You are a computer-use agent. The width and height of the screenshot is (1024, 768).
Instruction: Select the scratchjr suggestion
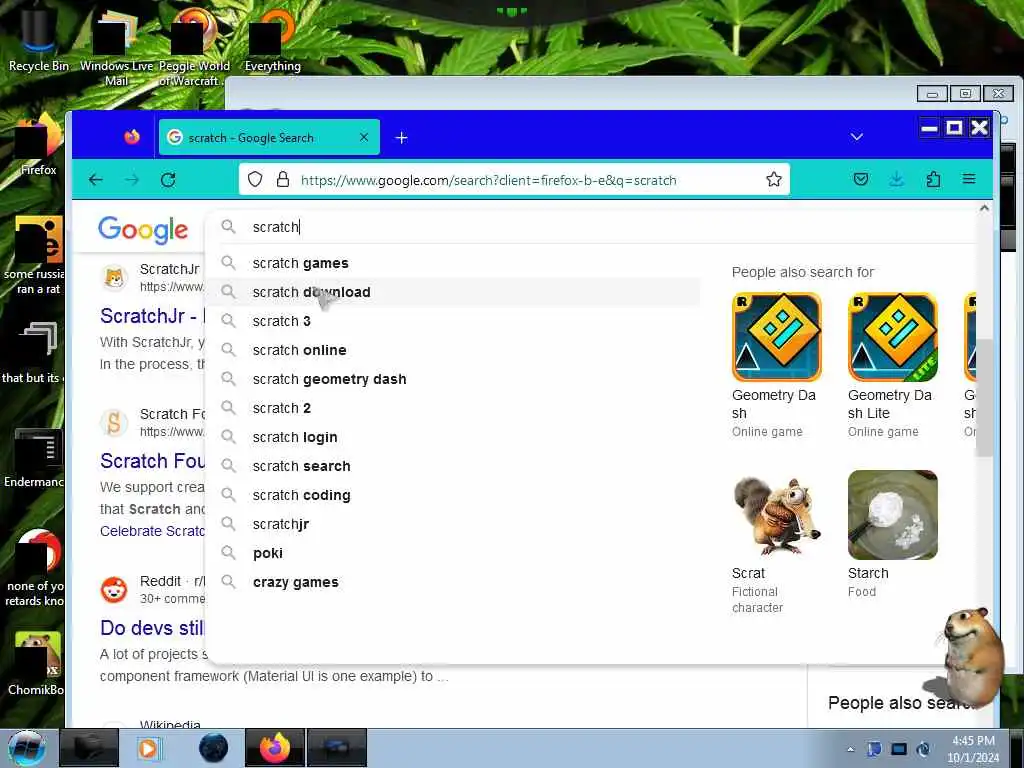[x=453, y=524]
